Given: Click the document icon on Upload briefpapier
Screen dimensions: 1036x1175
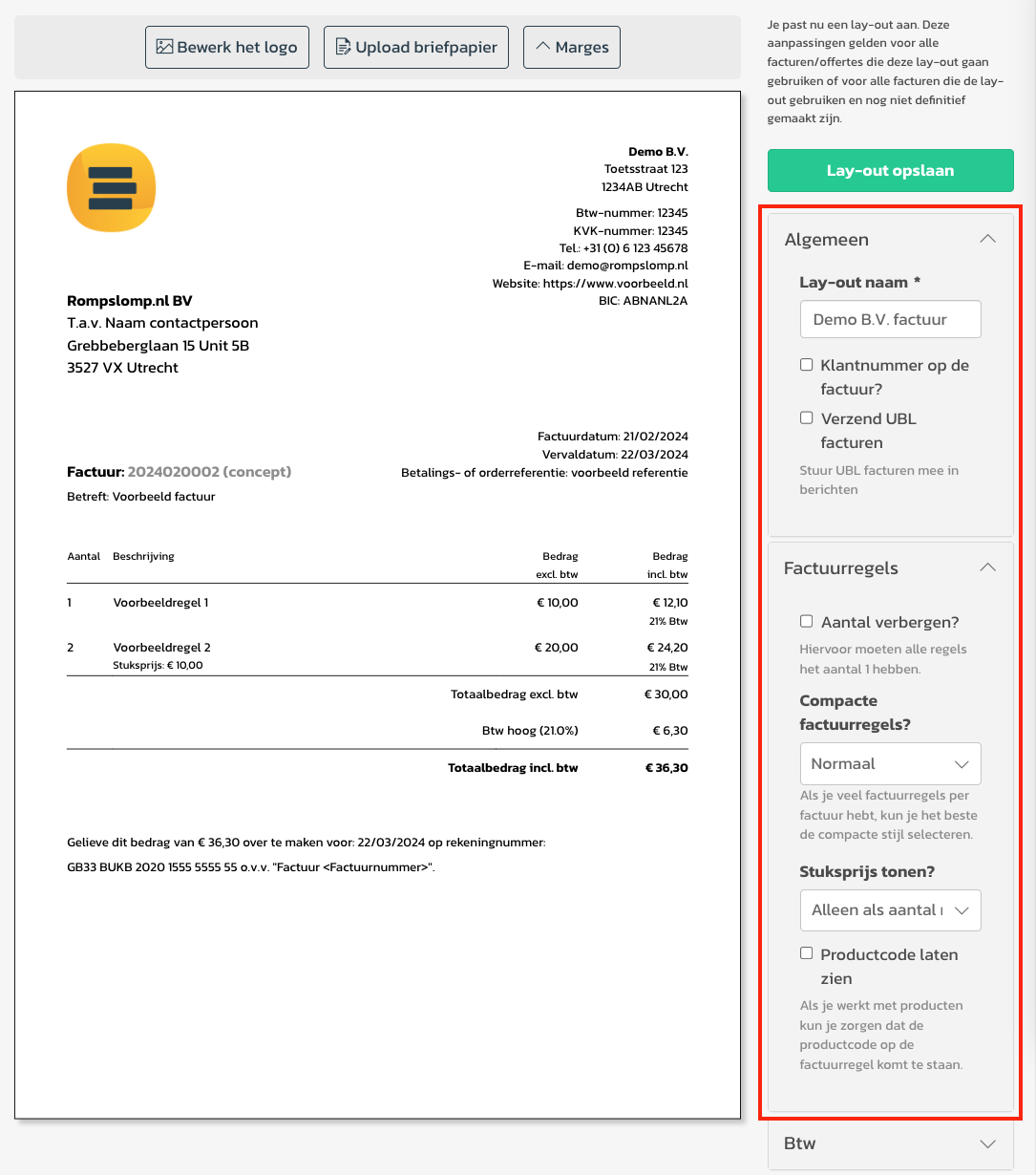Looking at the screenshot, I should 343,46.
